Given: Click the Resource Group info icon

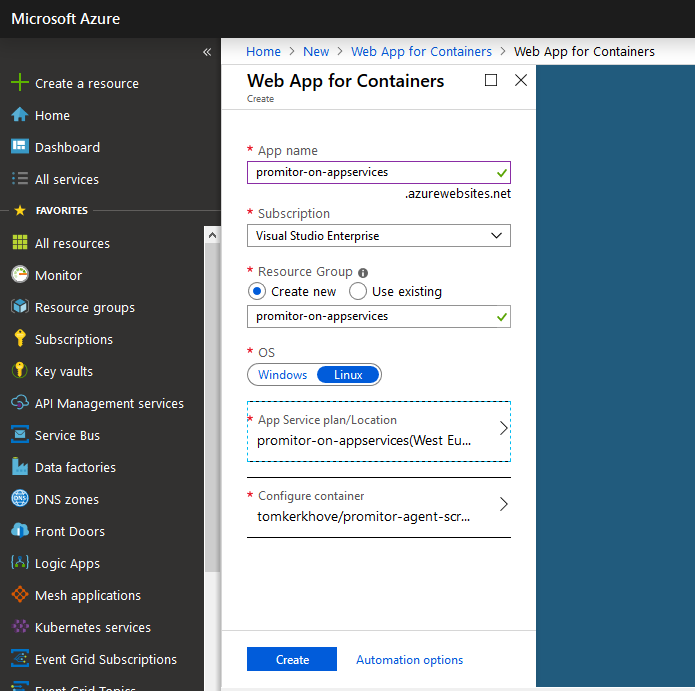Looking at the screenshot, I should coord(363,273).
